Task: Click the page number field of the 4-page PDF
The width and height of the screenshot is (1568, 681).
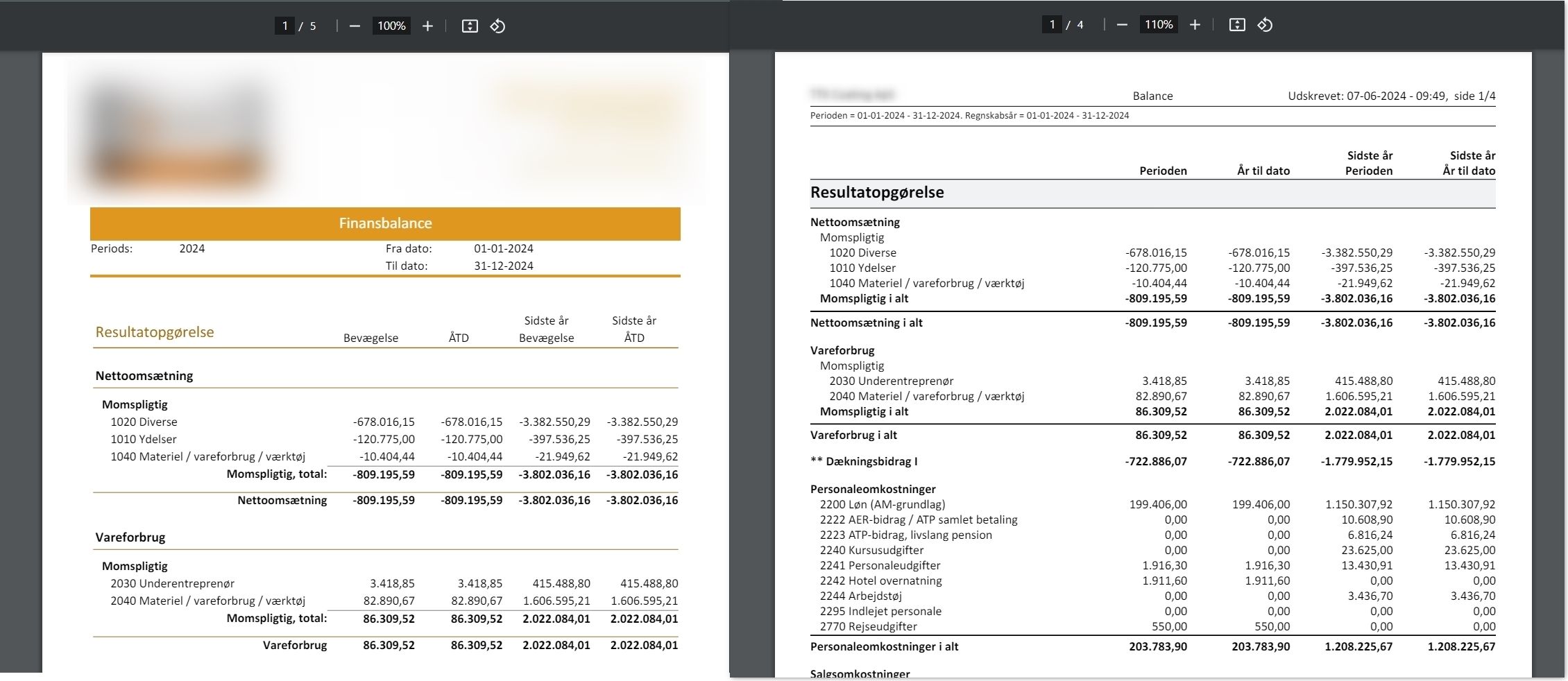Action: pyautogui.click(x=1052, y=25)
